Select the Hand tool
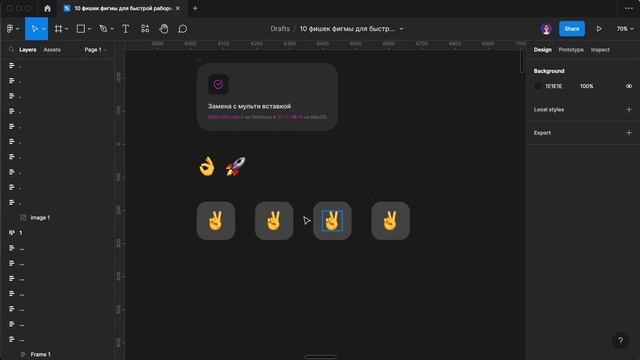 (x=164, y=29)
